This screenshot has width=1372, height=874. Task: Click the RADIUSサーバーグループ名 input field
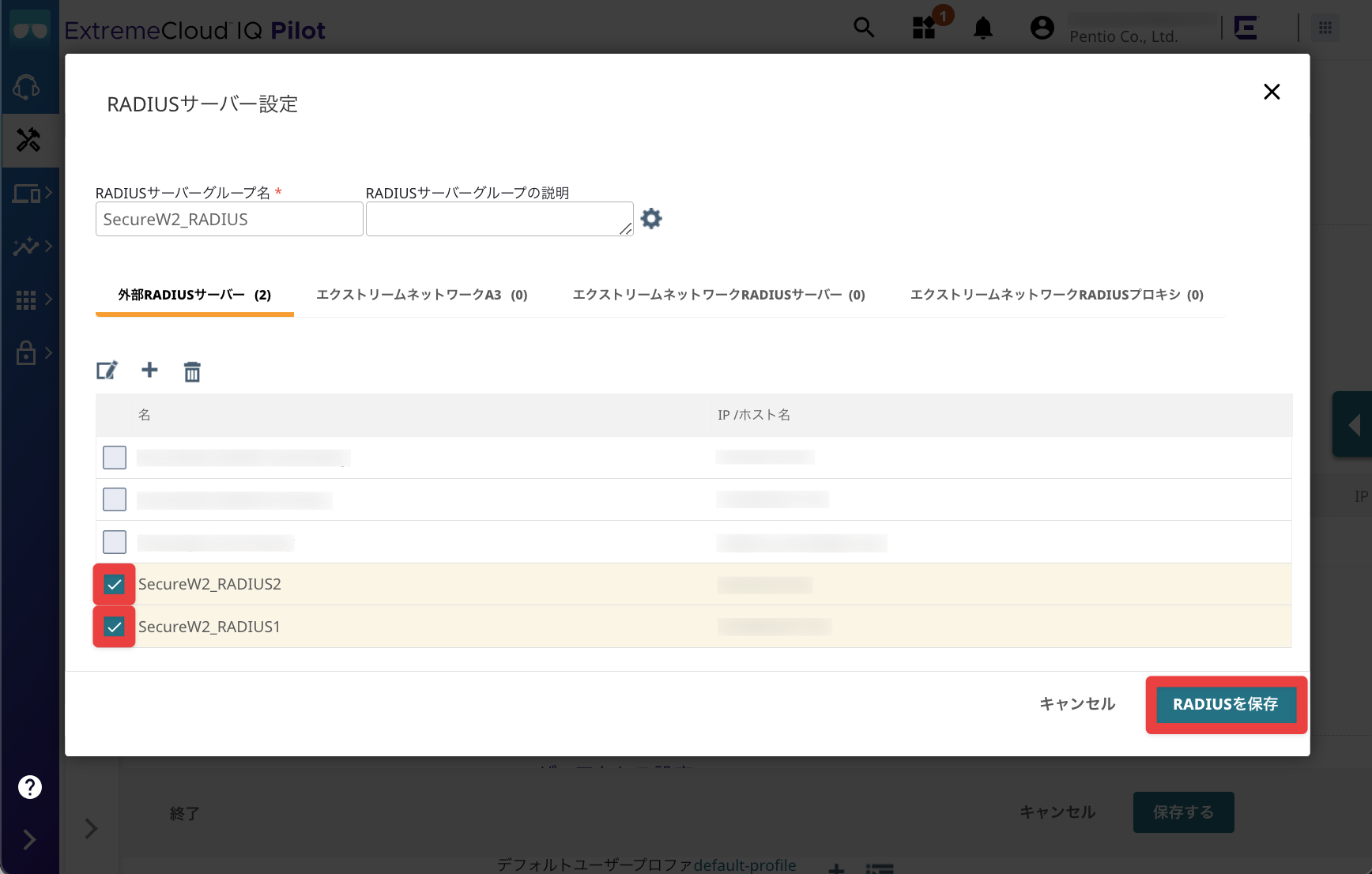229,219
